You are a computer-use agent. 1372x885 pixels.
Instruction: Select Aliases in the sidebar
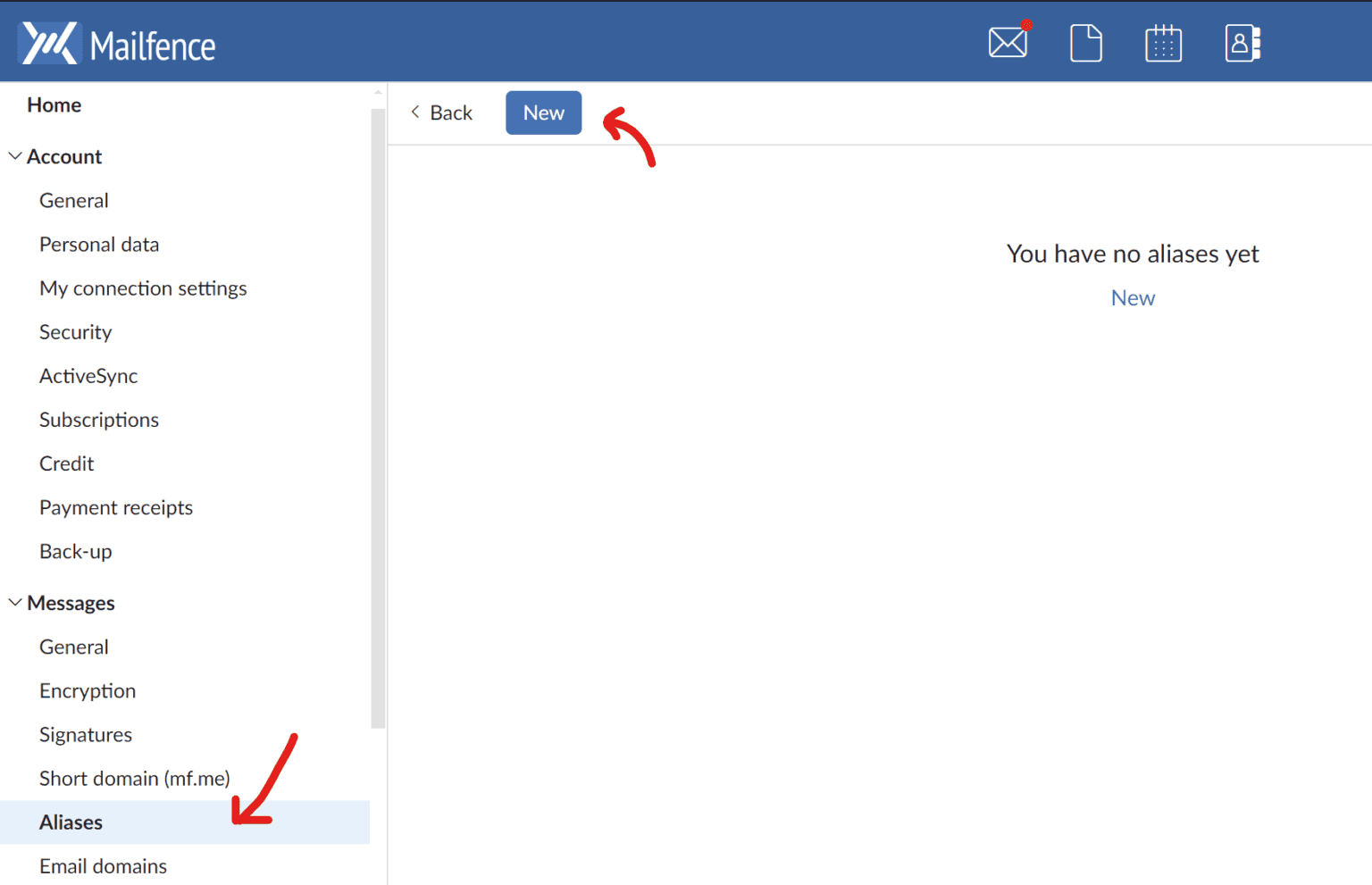[71, 822]
